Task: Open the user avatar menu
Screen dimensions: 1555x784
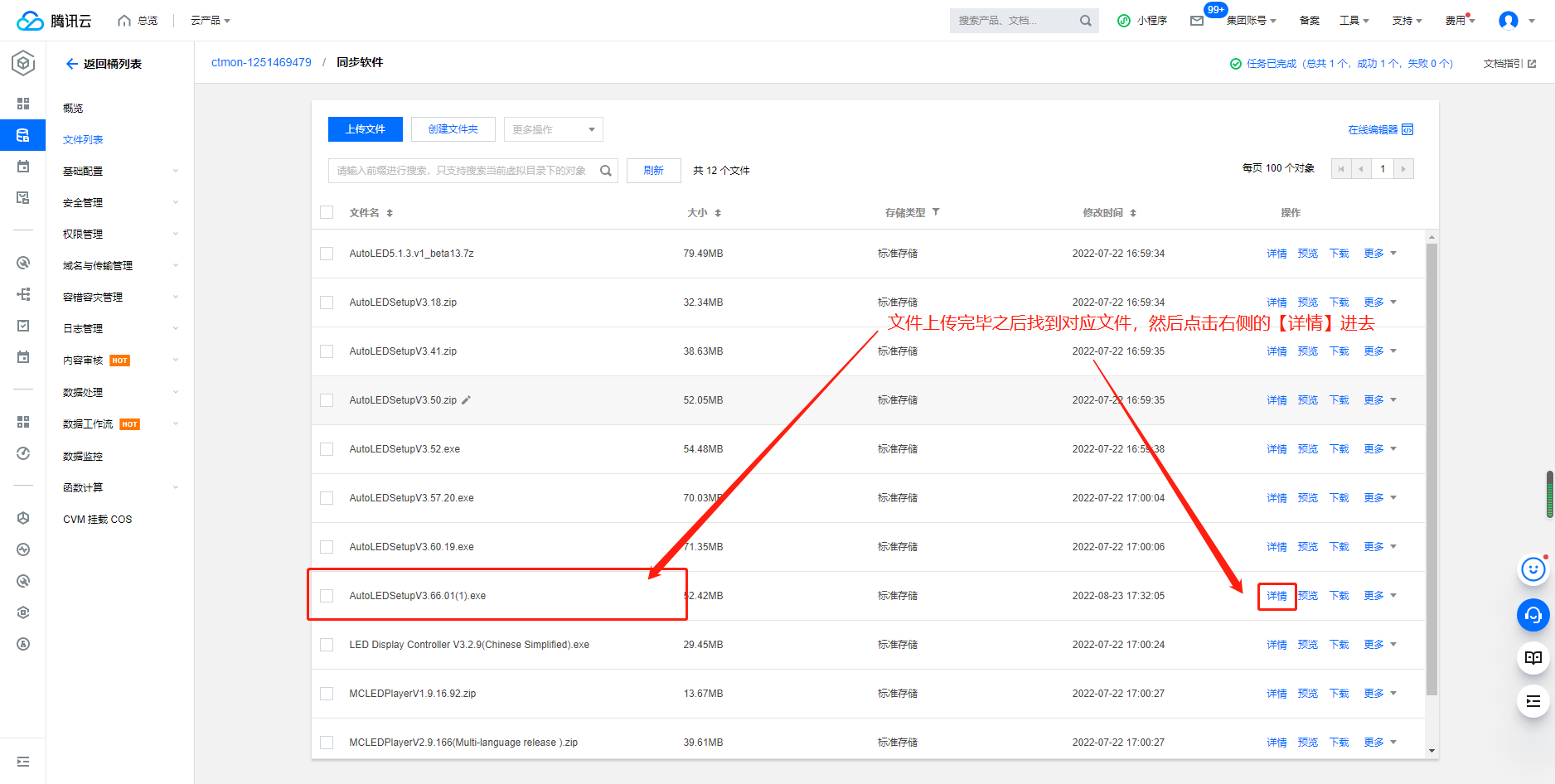Action: coord(1509,21)
